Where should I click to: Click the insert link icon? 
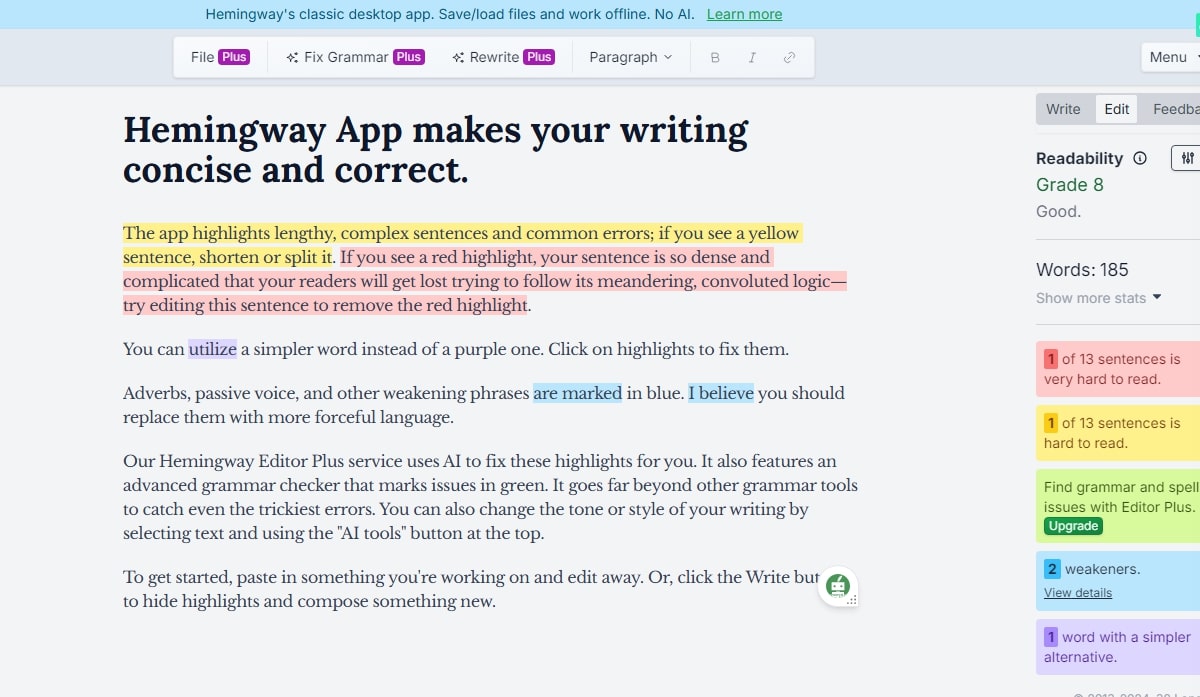pos(789,58)
